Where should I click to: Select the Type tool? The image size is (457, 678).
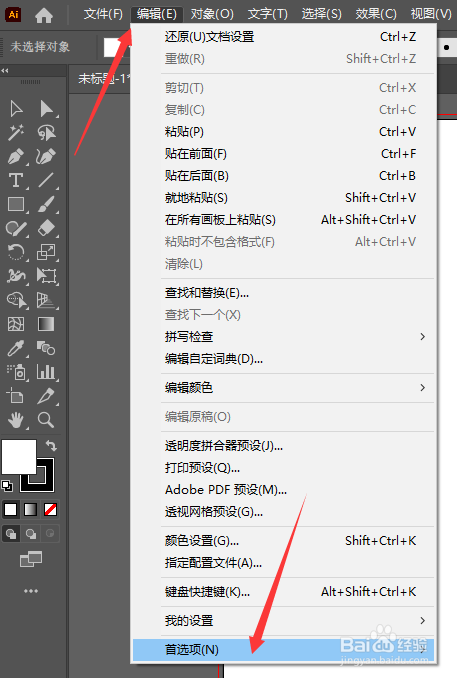[x=16, y=180]
